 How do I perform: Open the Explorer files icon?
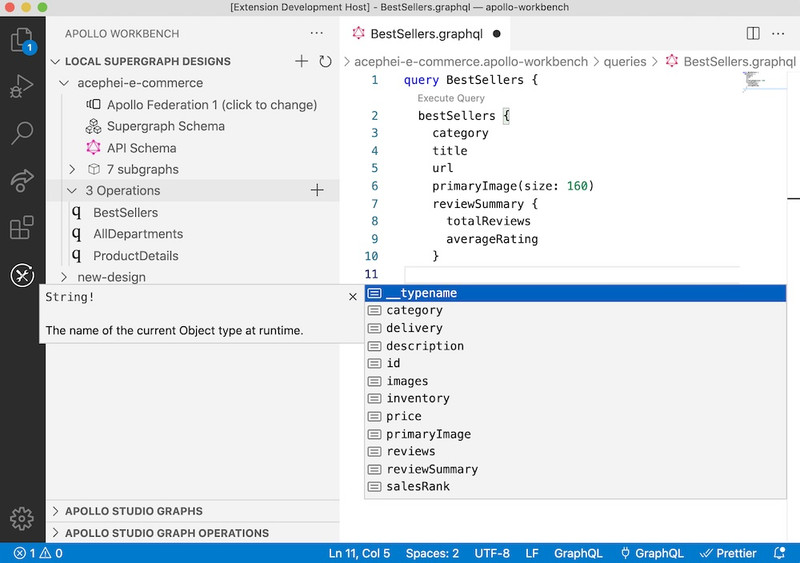click(x=22, y=41)
